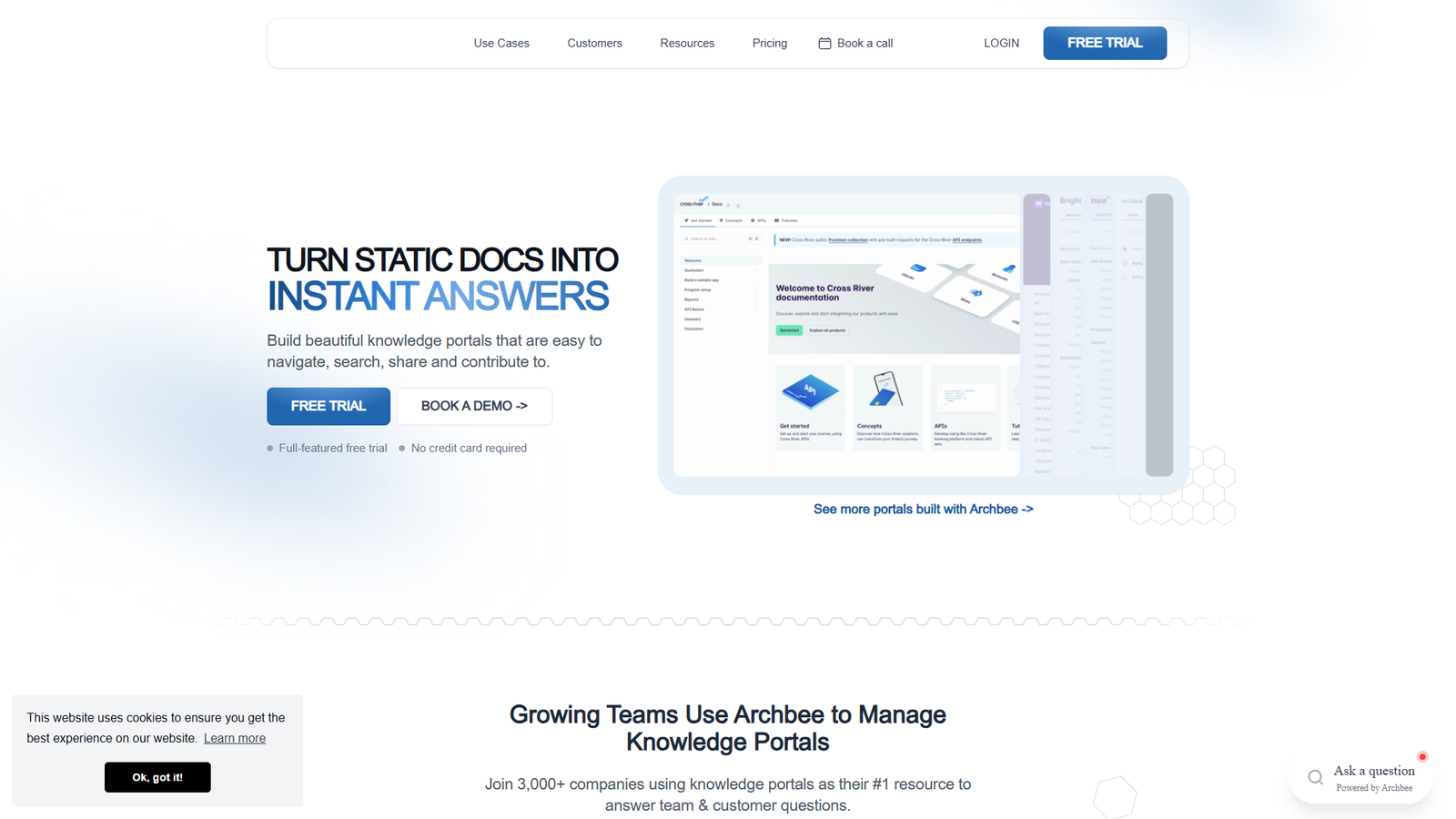1456x819 pixels.
Task: Start the FREE TRIAL below the hero description
Action: (x=329, y=406)
